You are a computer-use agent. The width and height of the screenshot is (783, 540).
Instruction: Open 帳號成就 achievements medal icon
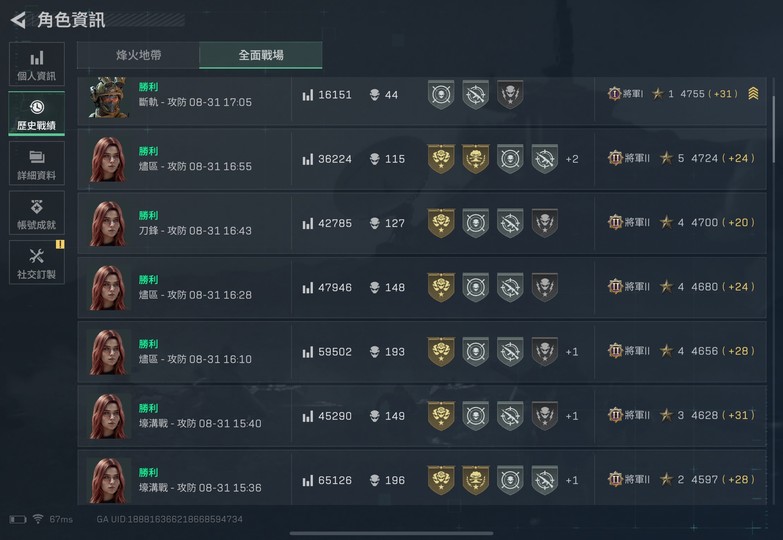tap(36, 211)
